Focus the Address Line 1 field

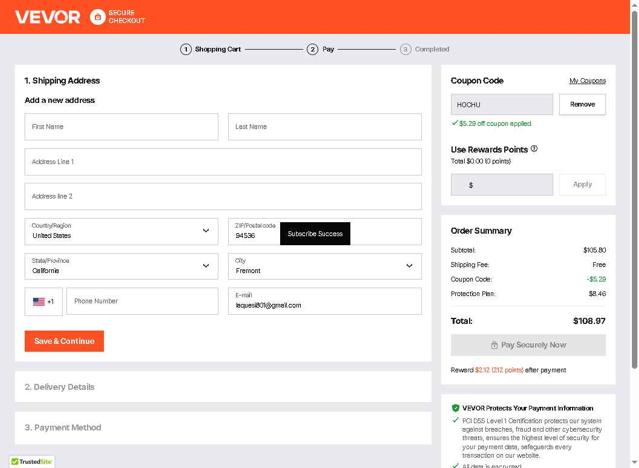[223, 162]
